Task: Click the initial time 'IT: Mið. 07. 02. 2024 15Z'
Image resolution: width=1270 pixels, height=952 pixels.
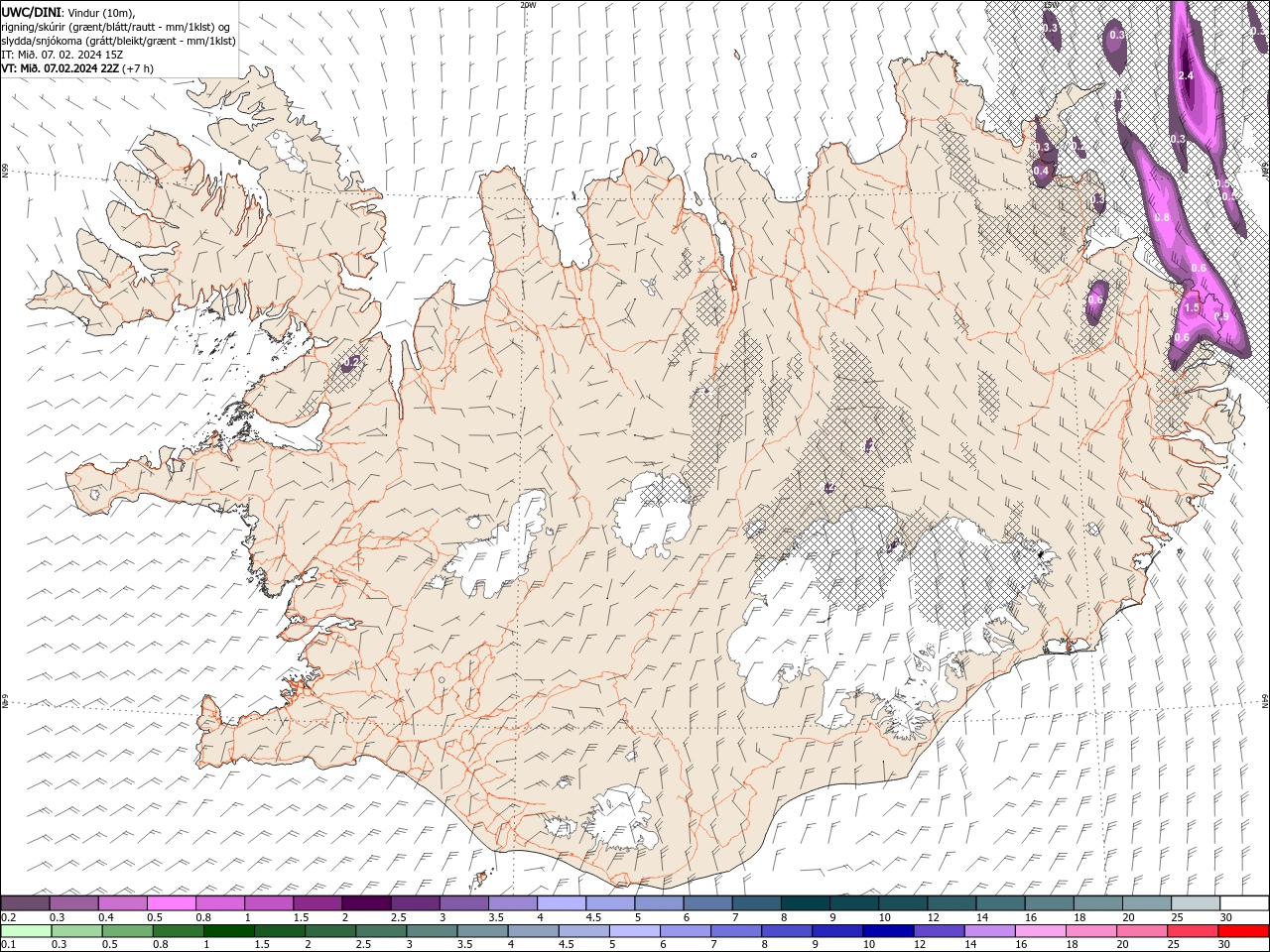Action: click(x=62, y=55)
